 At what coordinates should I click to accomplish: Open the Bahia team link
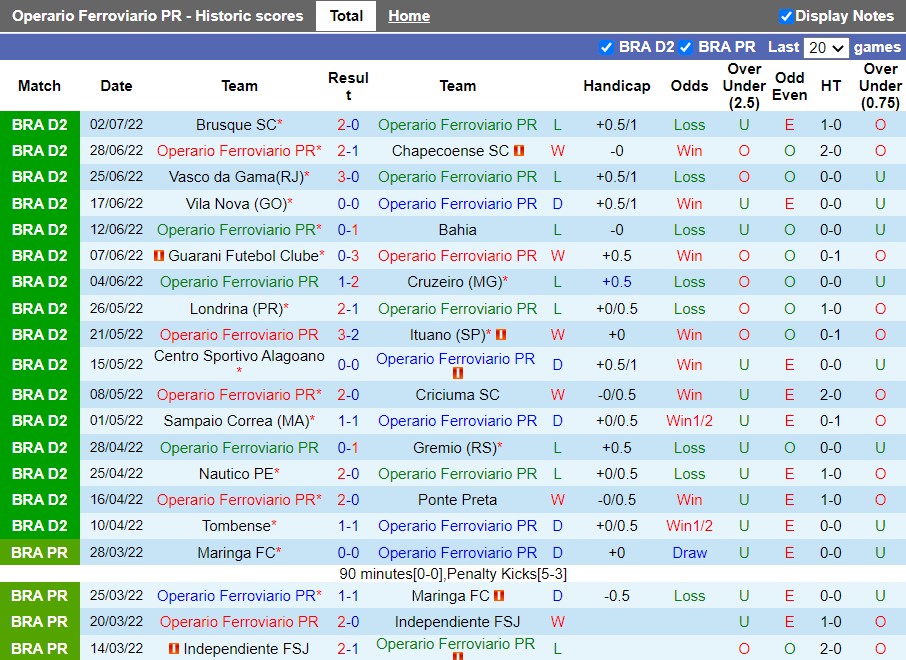tap(457, 230)
